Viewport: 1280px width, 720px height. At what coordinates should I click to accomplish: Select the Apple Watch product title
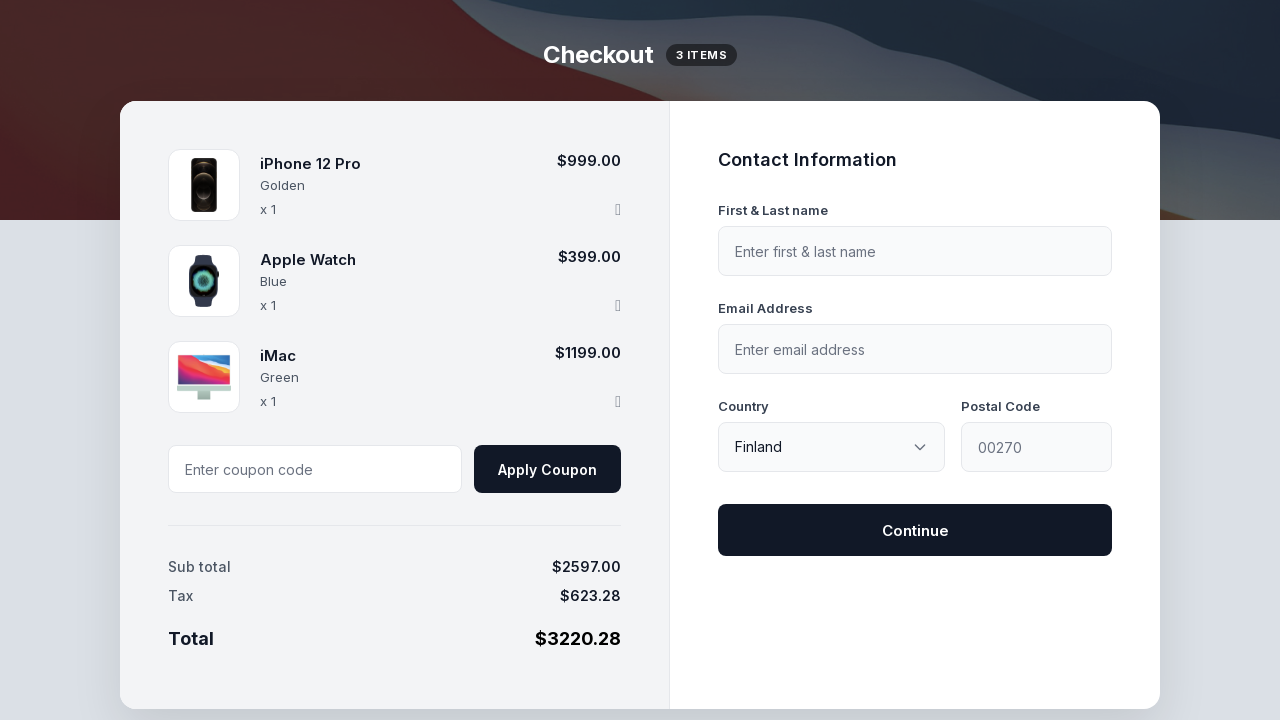pos(308,260)
